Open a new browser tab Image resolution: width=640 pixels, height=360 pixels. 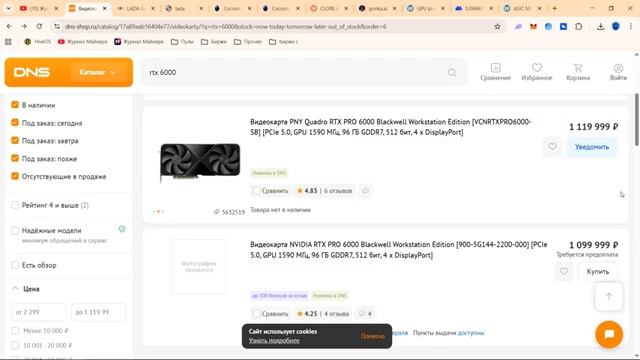click(x=554, y=8)
